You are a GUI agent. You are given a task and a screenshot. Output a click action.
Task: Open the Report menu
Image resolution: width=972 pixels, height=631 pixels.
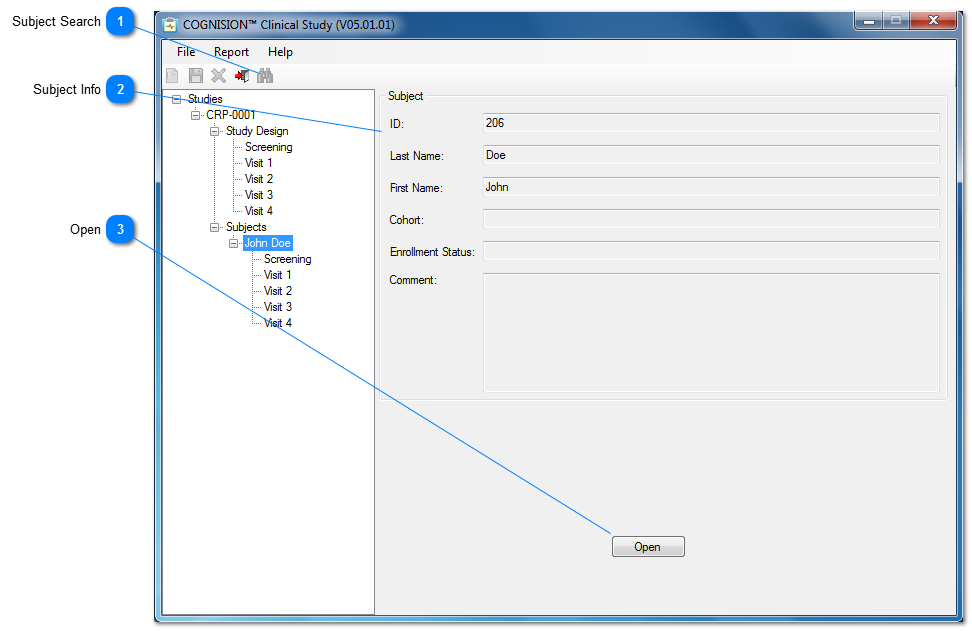[231, 52]
